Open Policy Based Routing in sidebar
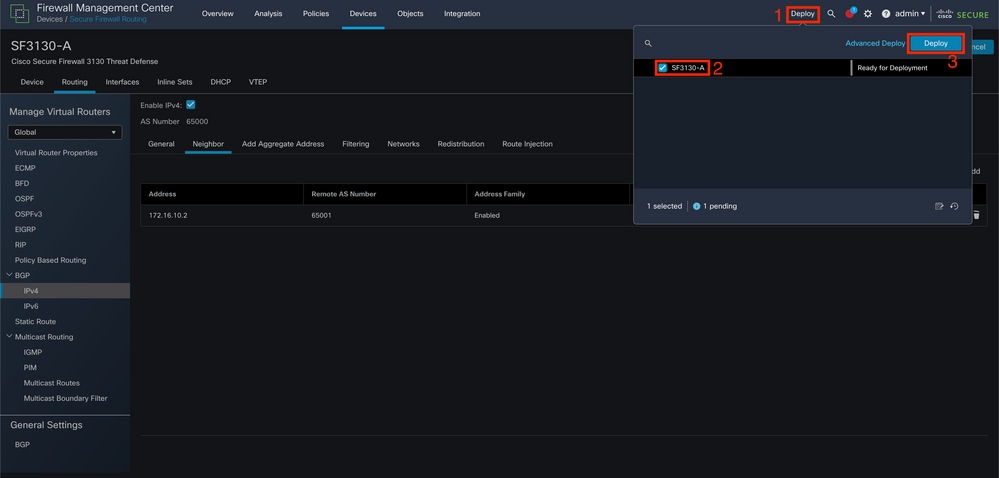The image size is (999, 478). (50, 260)
